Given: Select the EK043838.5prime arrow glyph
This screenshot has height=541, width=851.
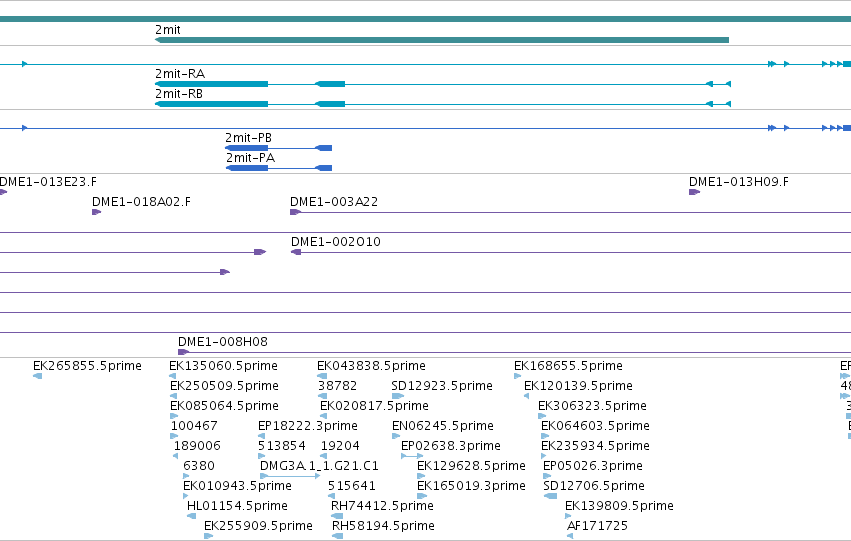Looking at the screenshot, I should point(322,376).
